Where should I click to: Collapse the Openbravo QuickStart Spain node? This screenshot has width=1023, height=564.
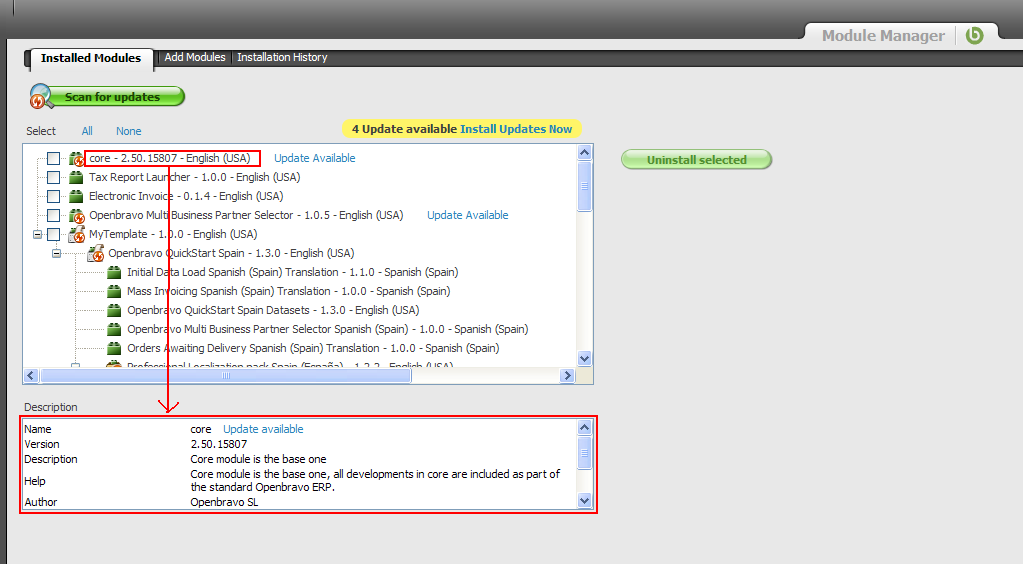pos(57,253)
